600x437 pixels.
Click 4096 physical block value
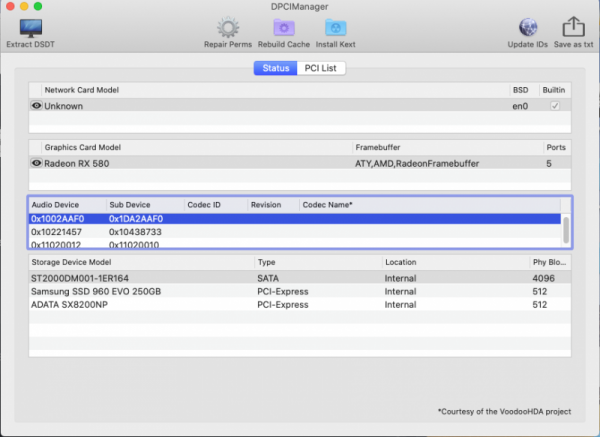tap(543, 278)
